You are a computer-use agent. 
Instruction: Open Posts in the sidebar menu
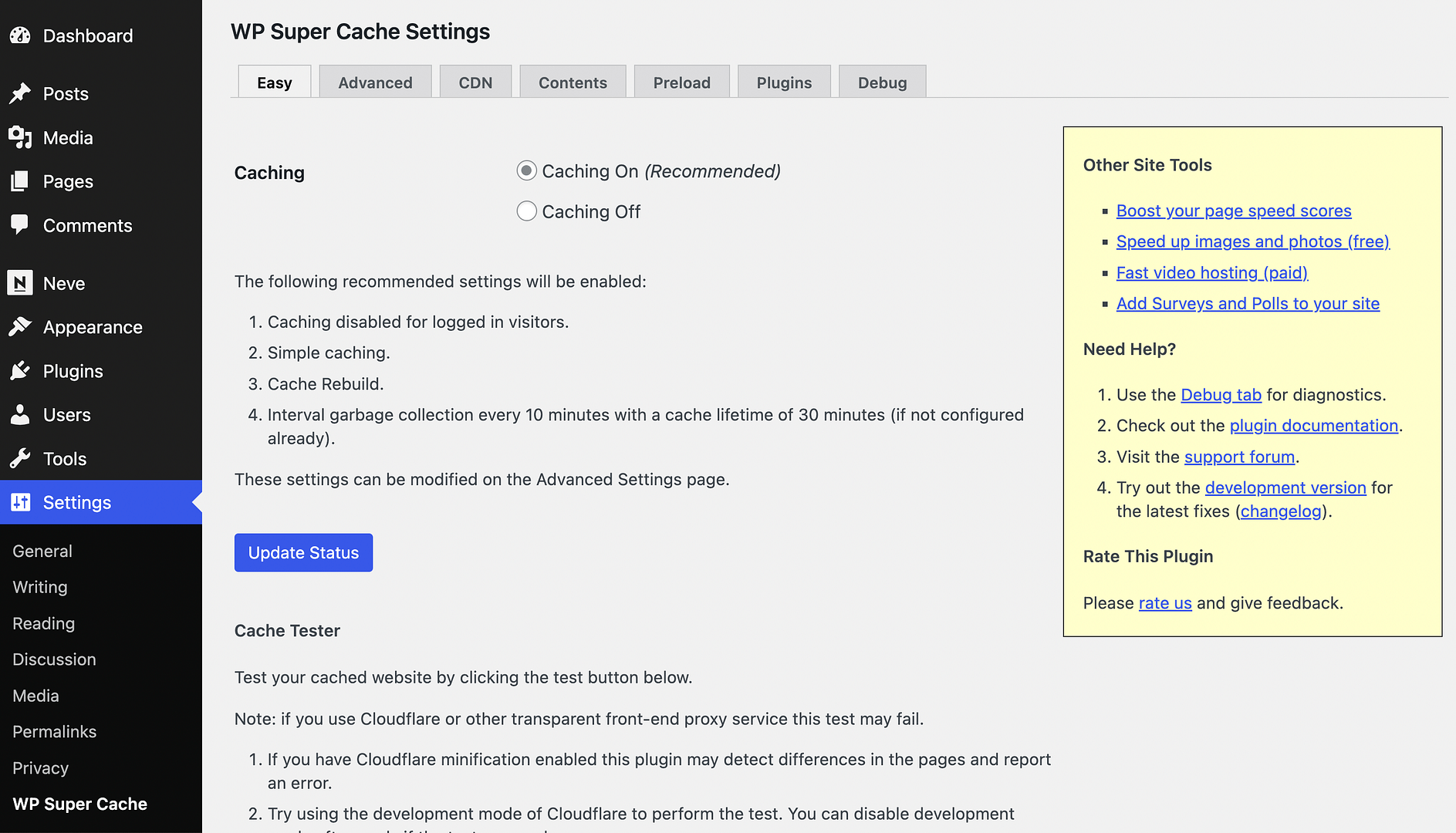[101, 93]
